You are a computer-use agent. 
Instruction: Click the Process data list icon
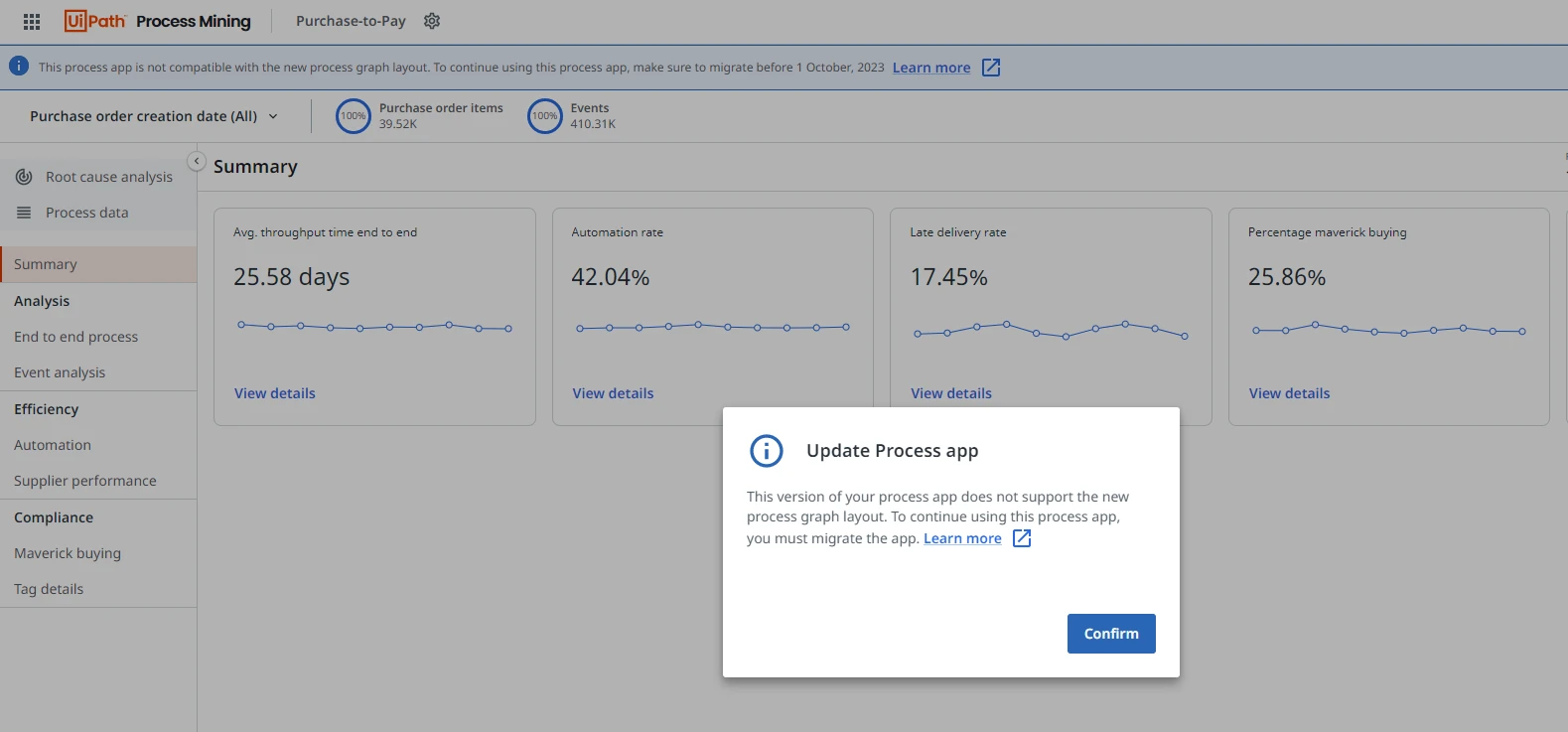[x=24, y=213]
